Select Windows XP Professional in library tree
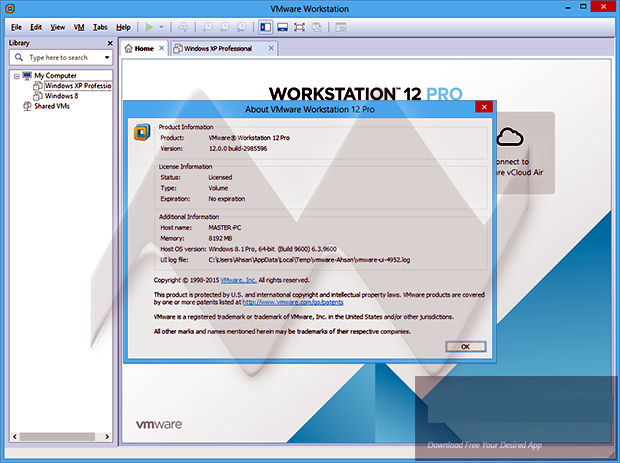This screenshot has width=620, height=463. pos(78,86)
